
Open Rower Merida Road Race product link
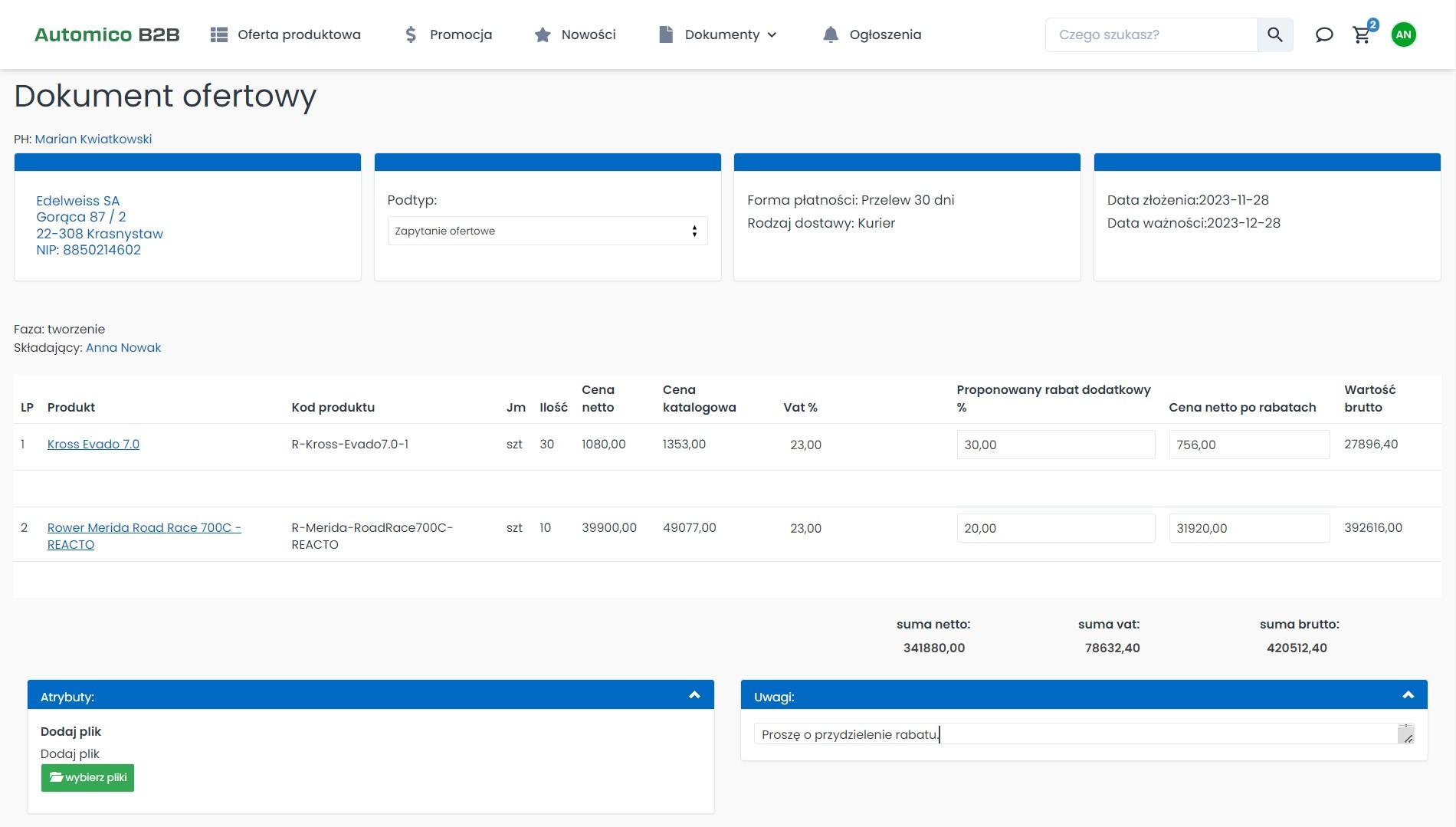tap(143, 527)
